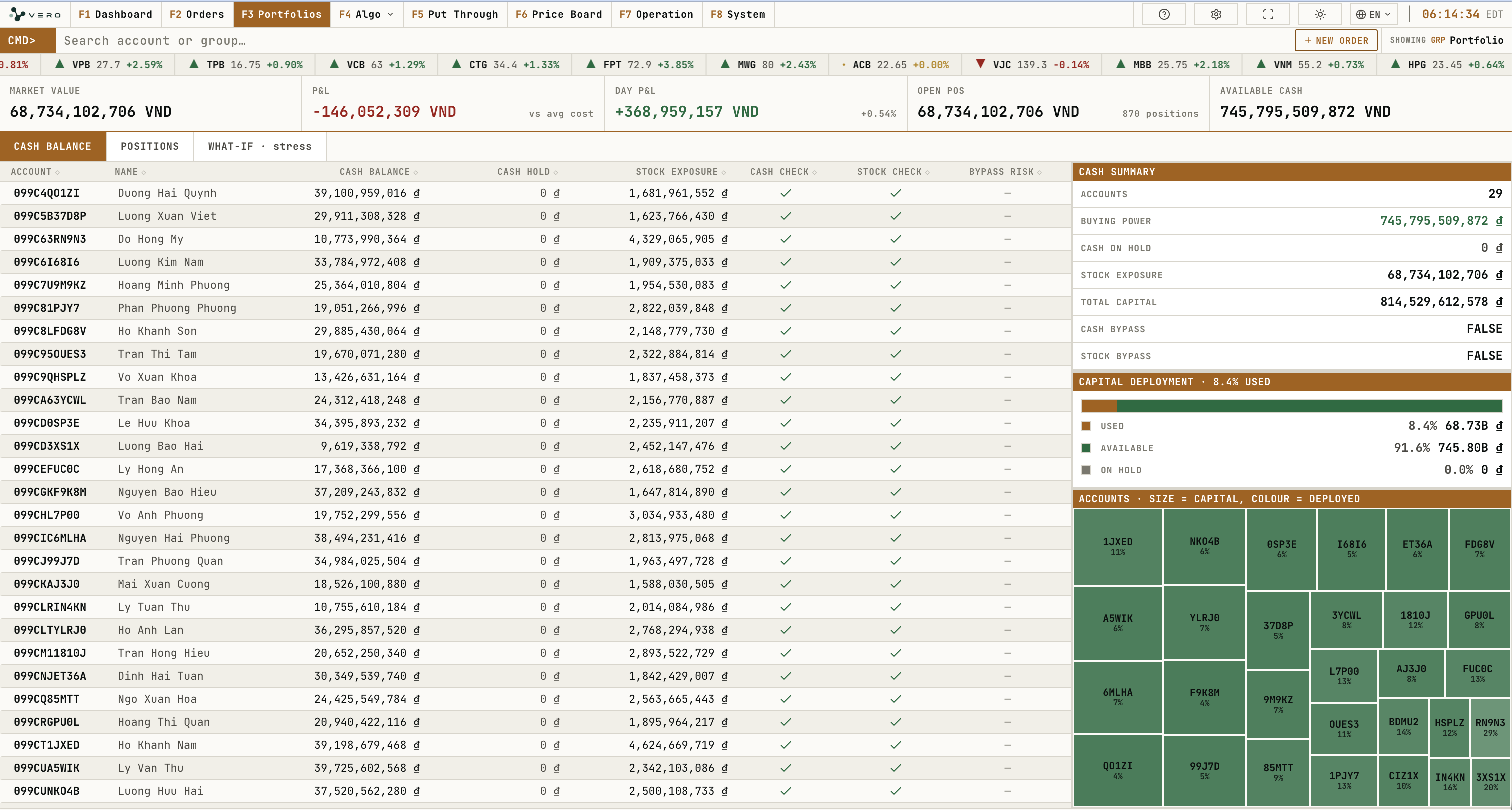Toggle light/dark theme sun icon
Screen dimensions: 1512x810
click(x=1320, y=14)
